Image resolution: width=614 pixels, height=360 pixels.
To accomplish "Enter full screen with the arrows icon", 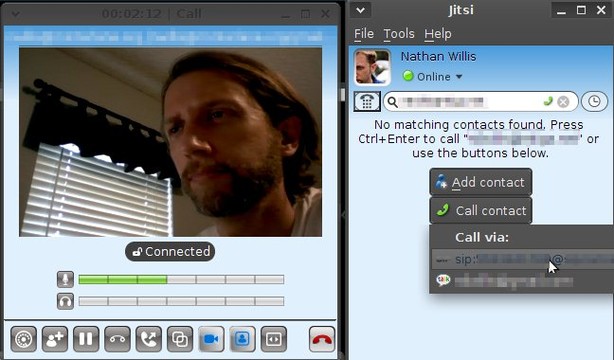I will tap(274, 339).
